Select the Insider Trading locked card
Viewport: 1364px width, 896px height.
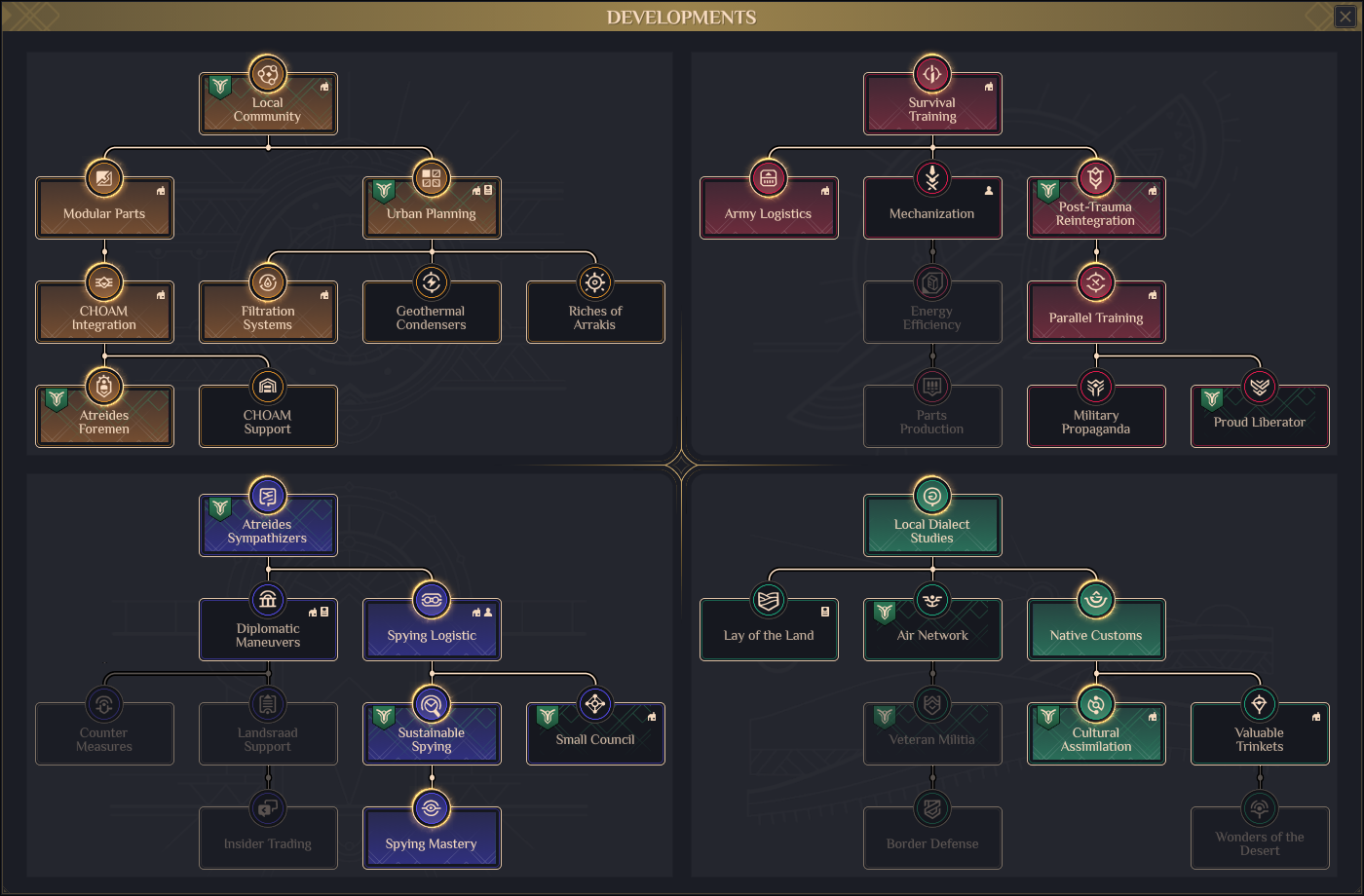coord(268,838)
